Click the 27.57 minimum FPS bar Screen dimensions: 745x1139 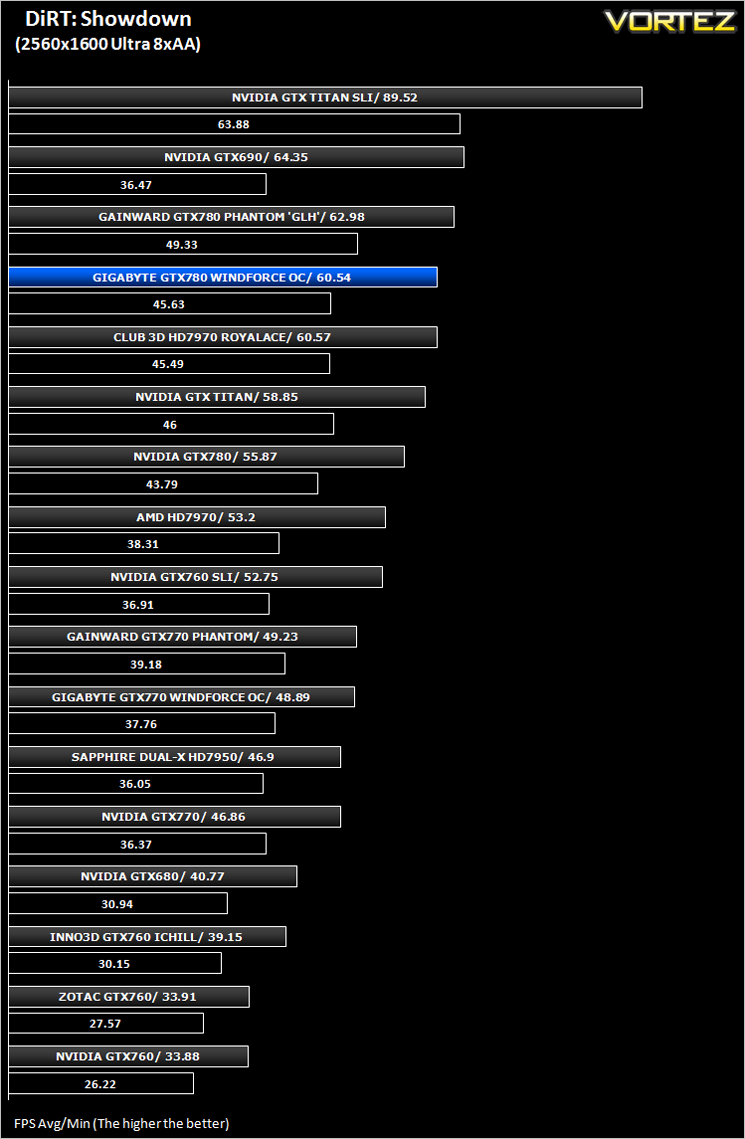coord(106,1024)
